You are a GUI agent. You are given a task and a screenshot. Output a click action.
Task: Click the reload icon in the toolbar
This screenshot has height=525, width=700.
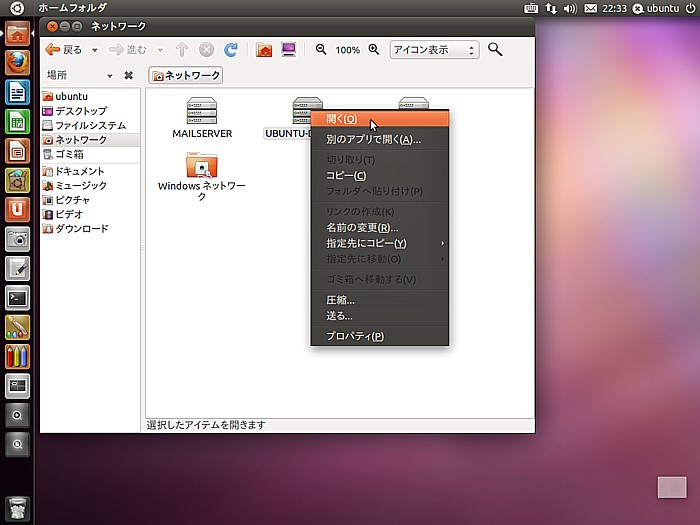(231, 49)
